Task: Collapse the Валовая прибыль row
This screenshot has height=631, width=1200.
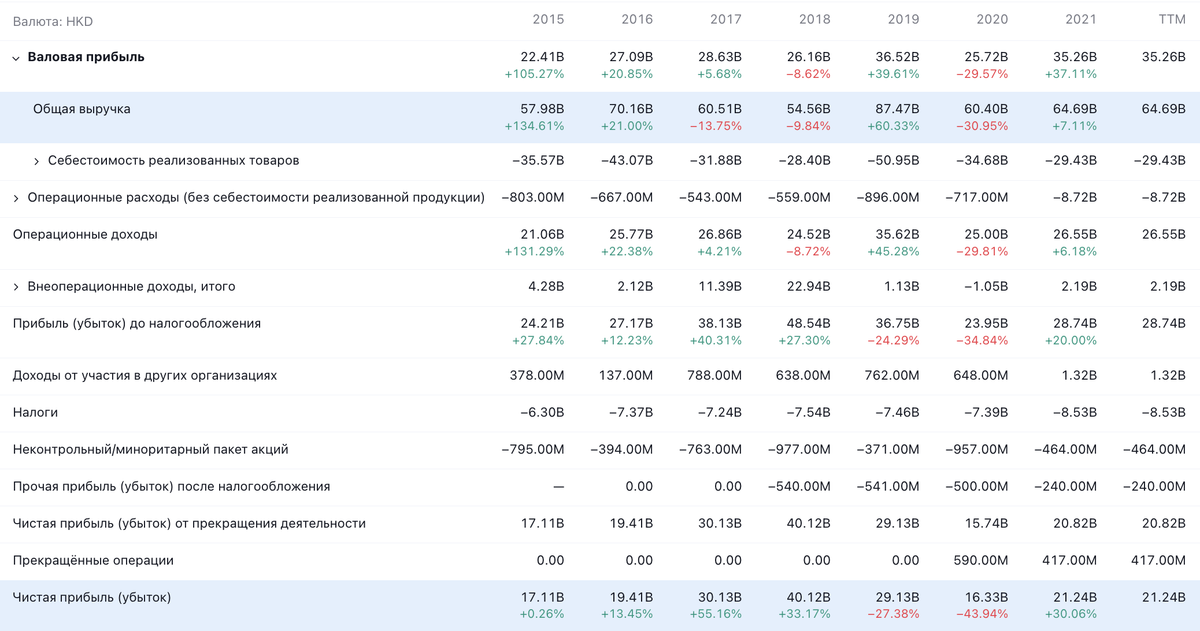Action: click(x=16, y=58)
